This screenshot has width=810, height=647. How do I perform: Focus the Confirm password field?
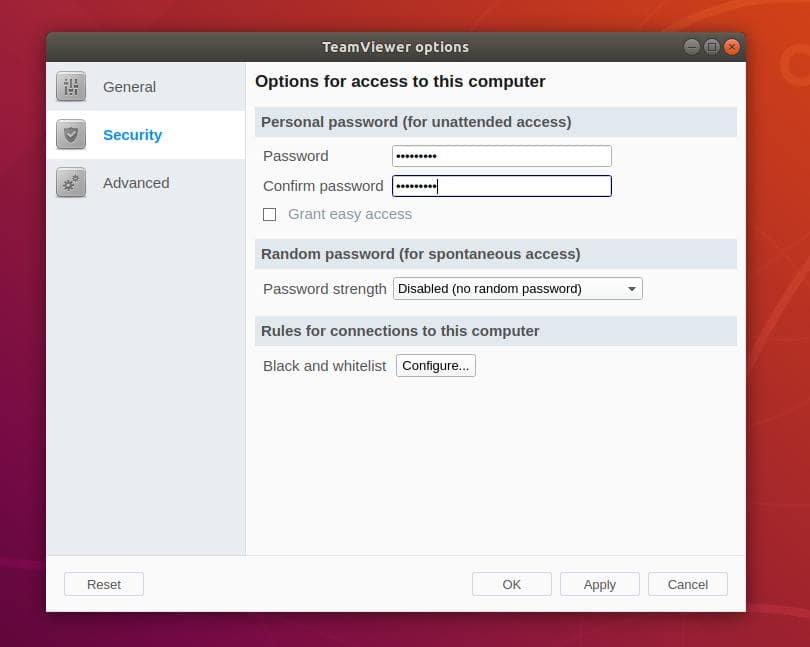[x=502, y=186]
